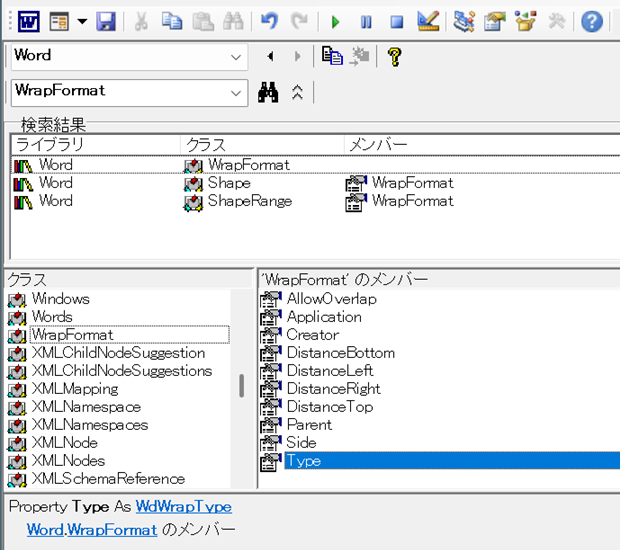620x550 pixels.
Task: Open the library dropdown showing Word
Action: [236, 57]
